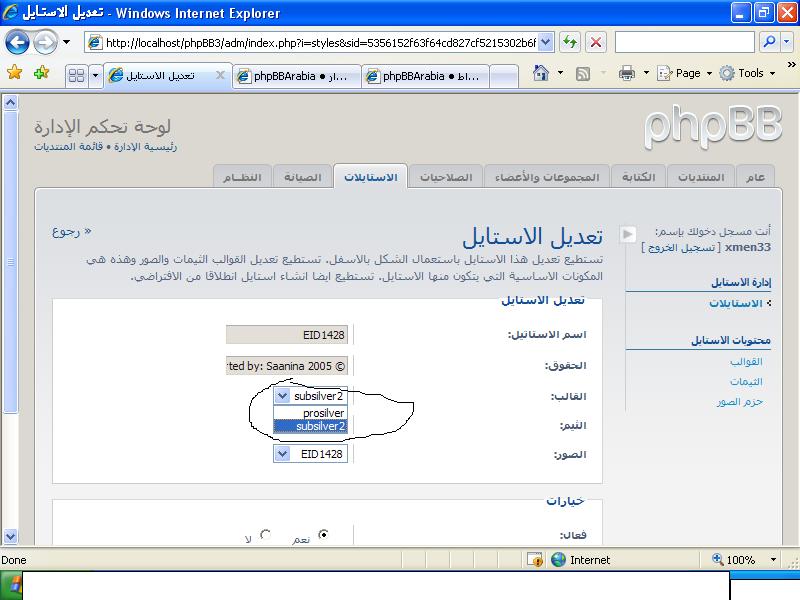Open the Quick Tabs grid icon
800x600 pixels.
tap(76, 75)
